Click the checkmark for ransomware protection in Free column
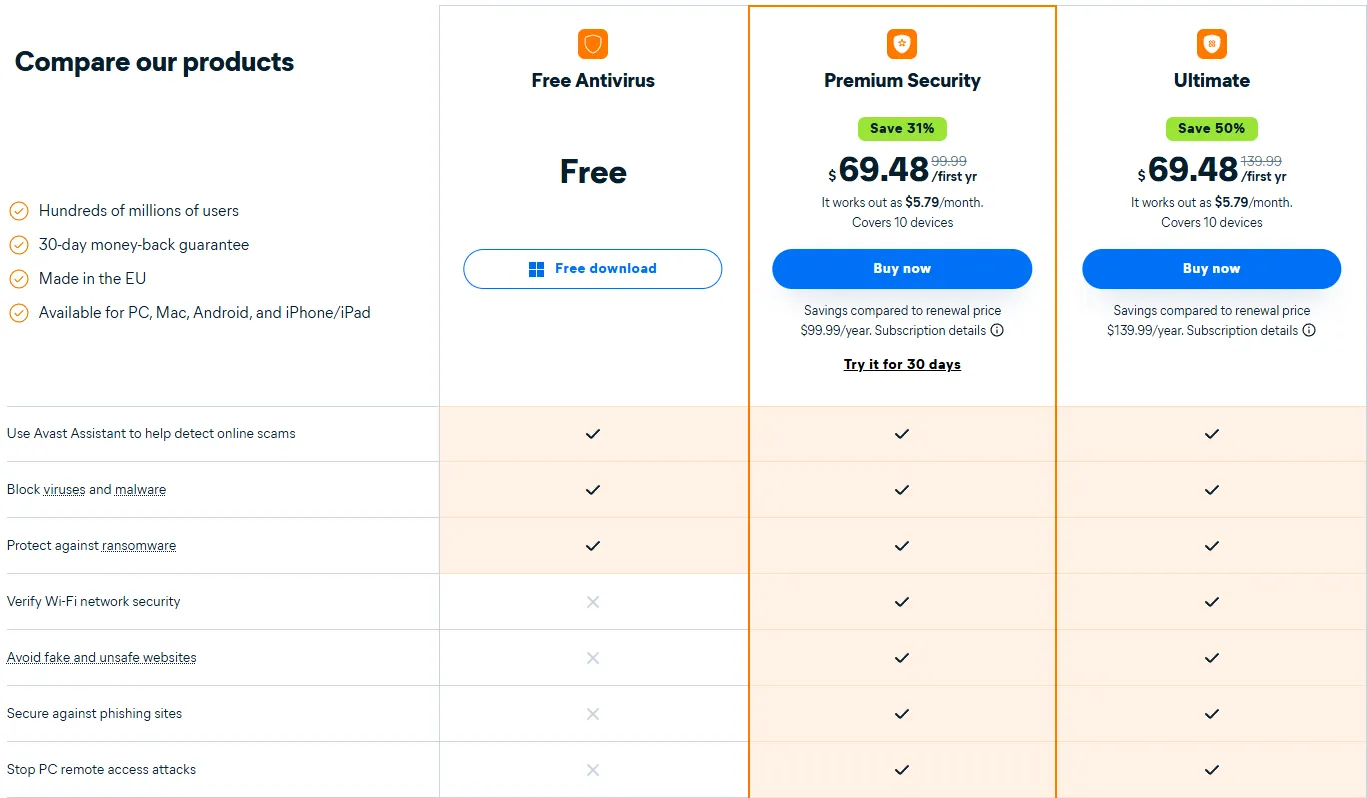 coord(592,545)
